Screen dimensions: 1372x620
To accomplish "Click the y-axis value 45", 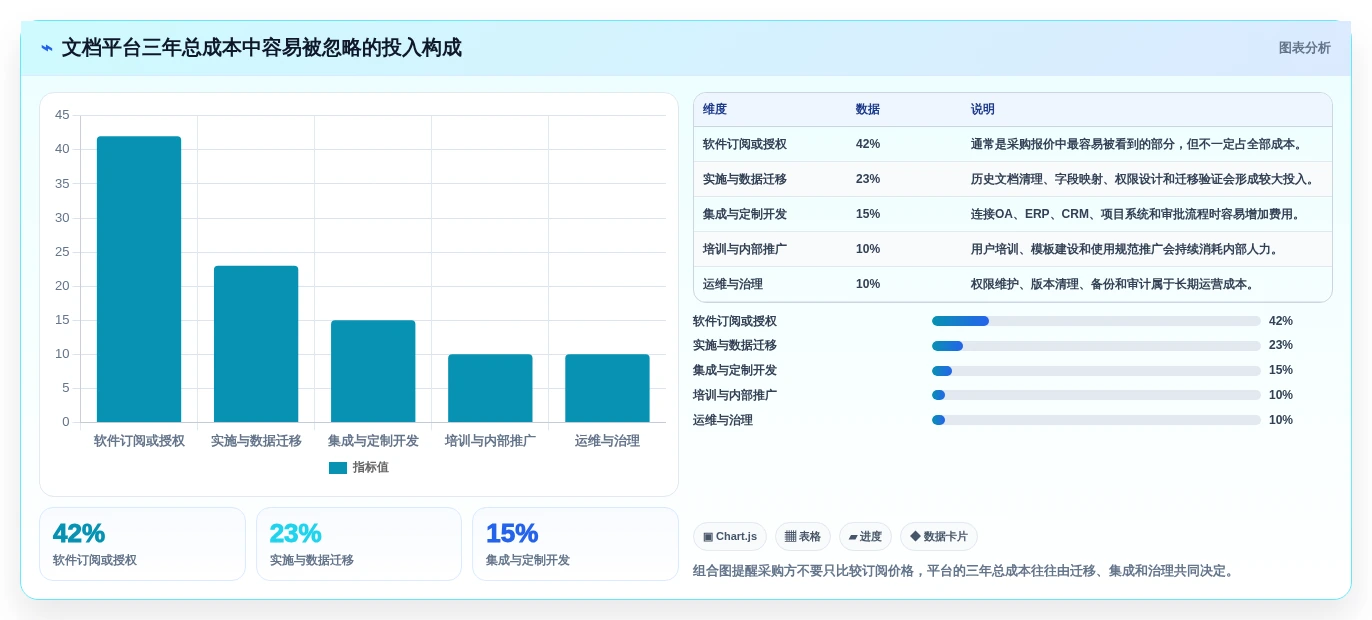I will click(62, 115).
